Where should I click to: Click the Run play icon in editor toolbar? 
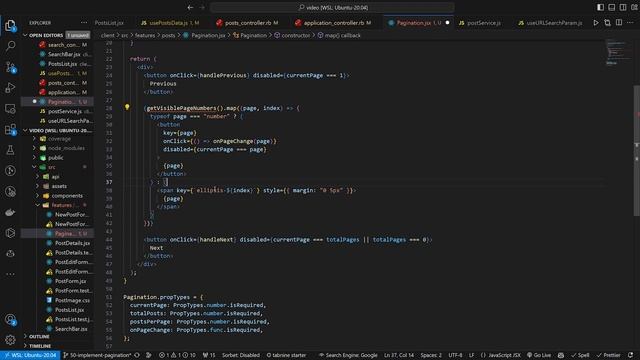click(596, 23)
